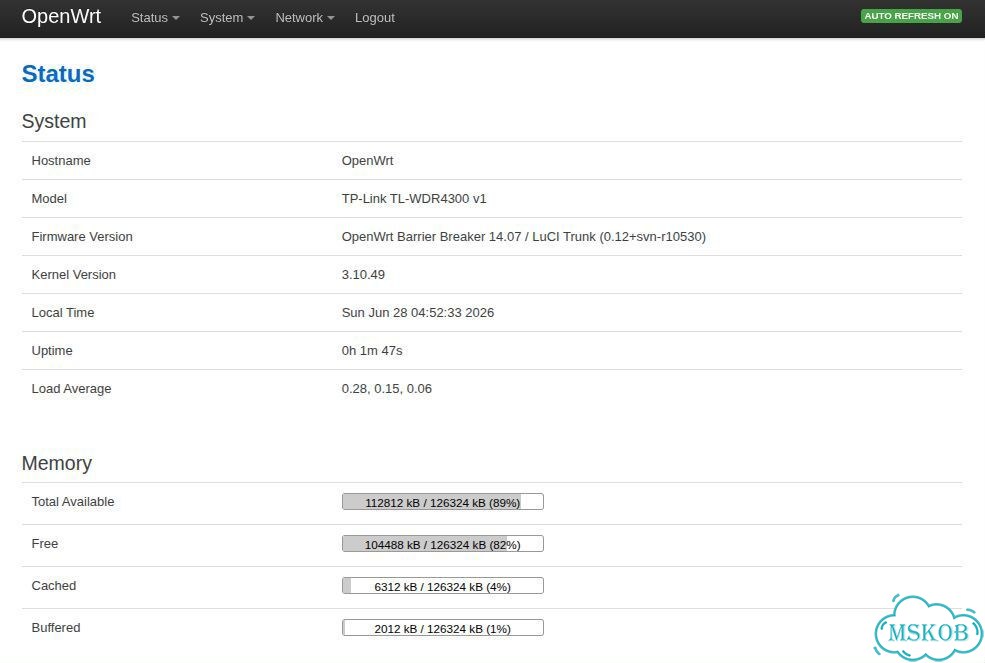Viewport: 985px width, 663px height.
Task: Click the Cached memory label
Action: [53, 586]
